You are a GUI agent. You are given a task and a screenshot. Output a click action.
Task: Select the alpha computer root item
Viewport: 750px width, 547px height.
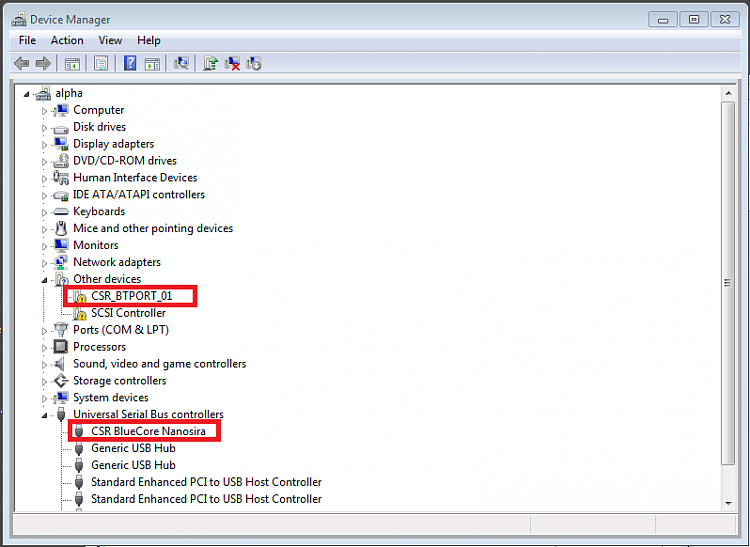(69, 93)
